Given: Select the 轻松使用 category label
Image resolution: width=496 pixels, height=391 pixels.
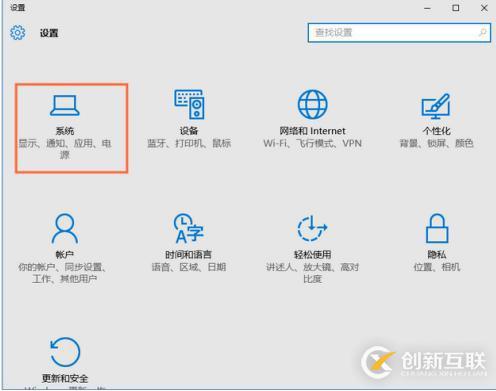Looking at the screenshot, I should pos(312,255).
